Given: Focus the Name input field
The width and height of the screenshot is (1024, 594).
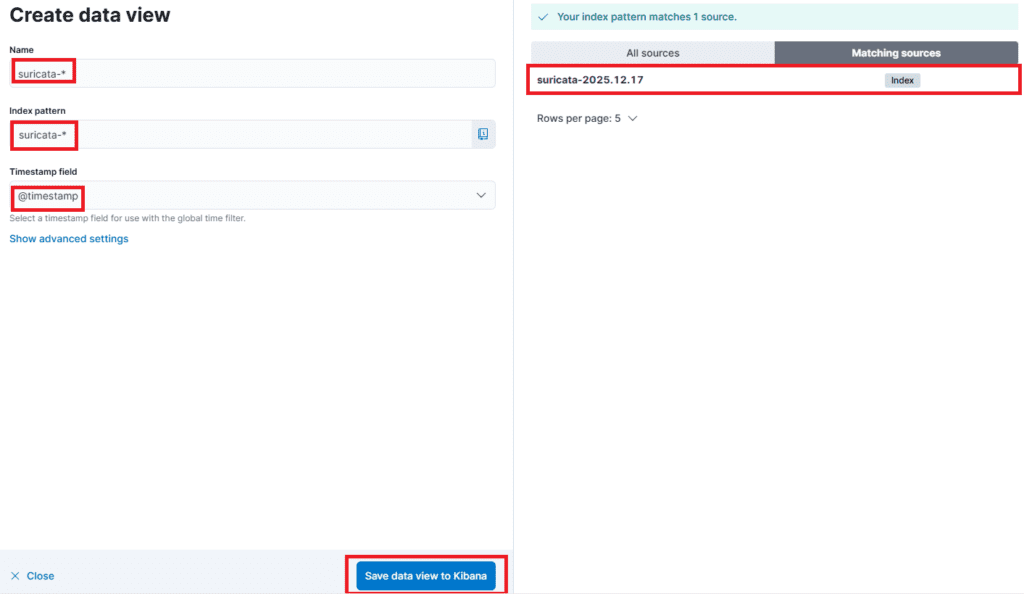Looking at the screenshot, I should pyautogui.click(x=252, y=73).
